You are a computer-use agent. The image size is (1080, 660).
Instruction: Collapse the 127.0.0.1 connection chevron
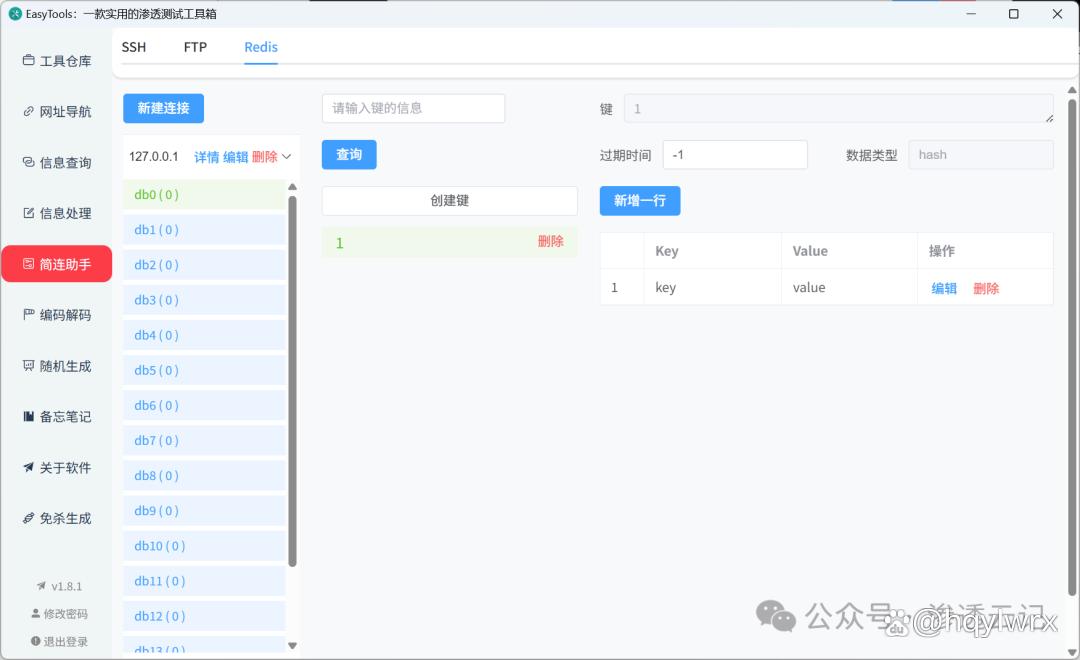287,157
